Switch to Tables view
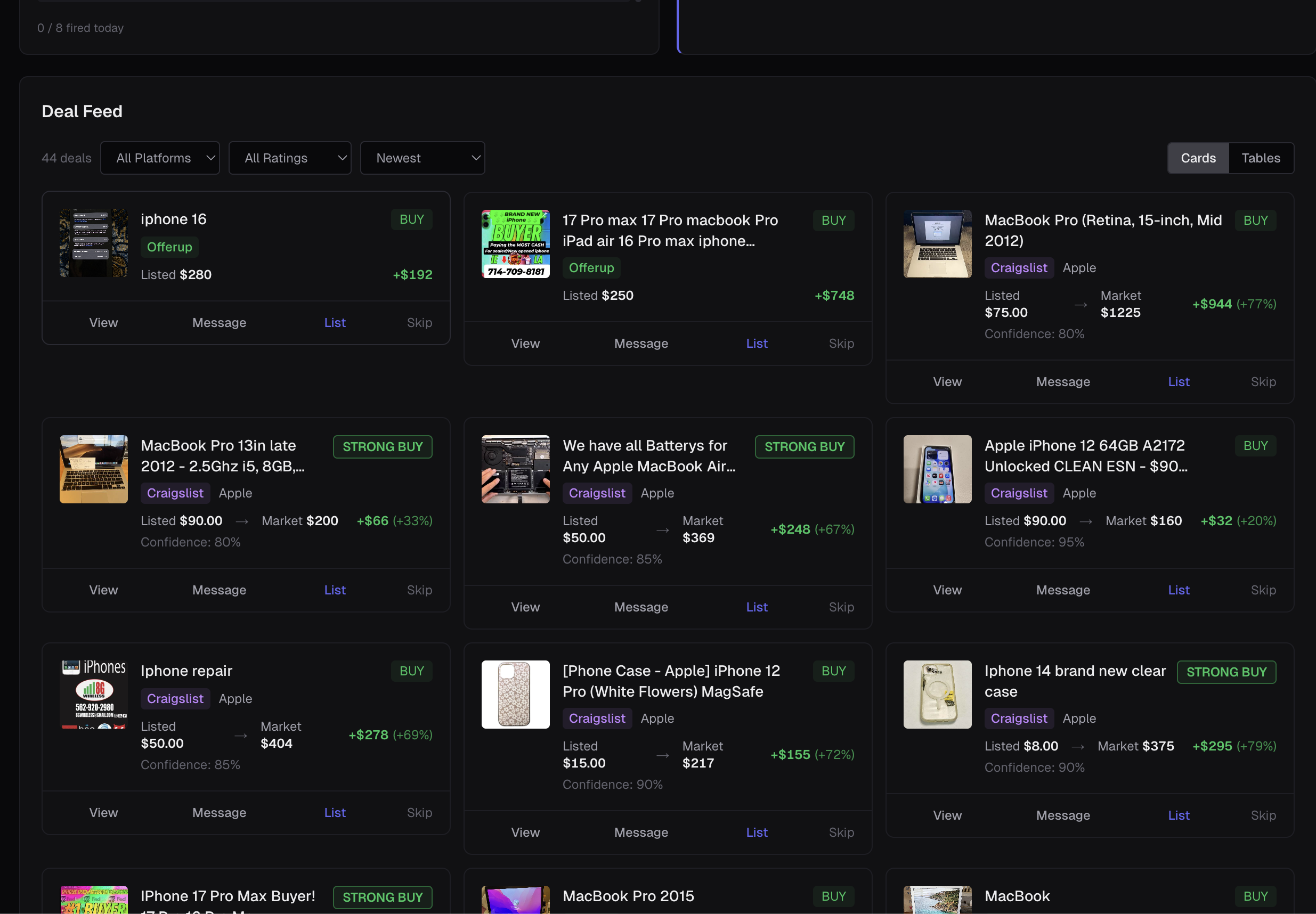The height and width of the screenshot is (914, 1316). 1261,158
